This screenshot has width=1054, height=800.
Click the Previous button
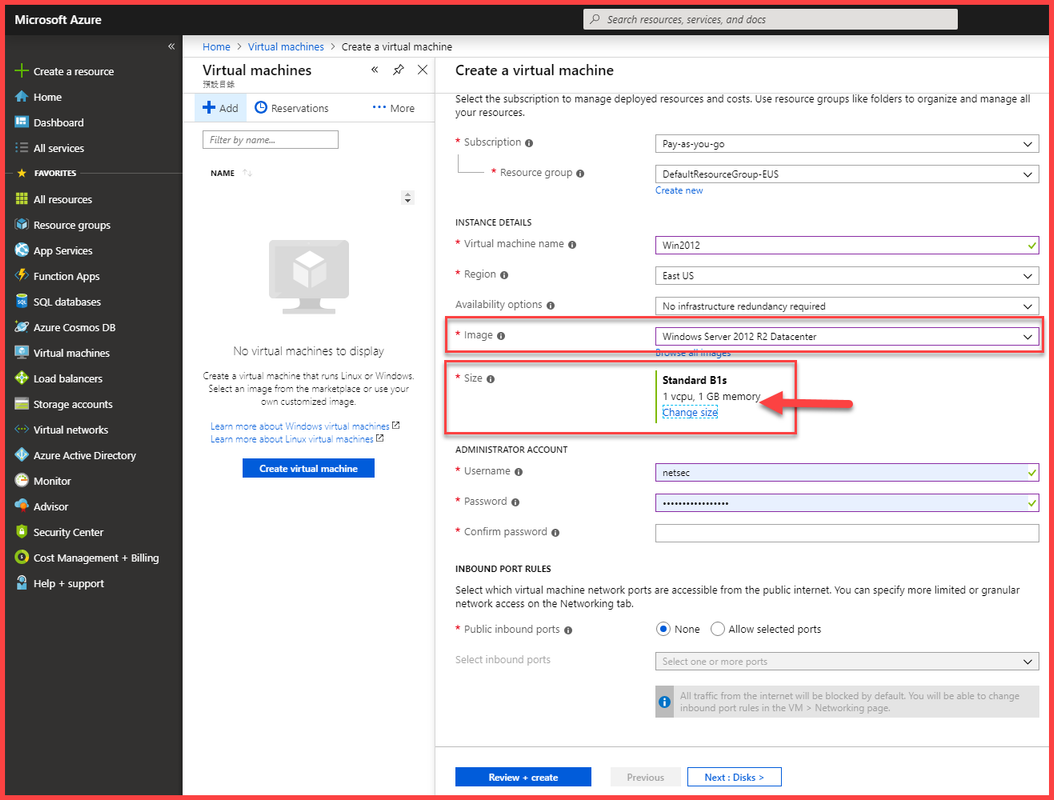[x=645, y=777]
